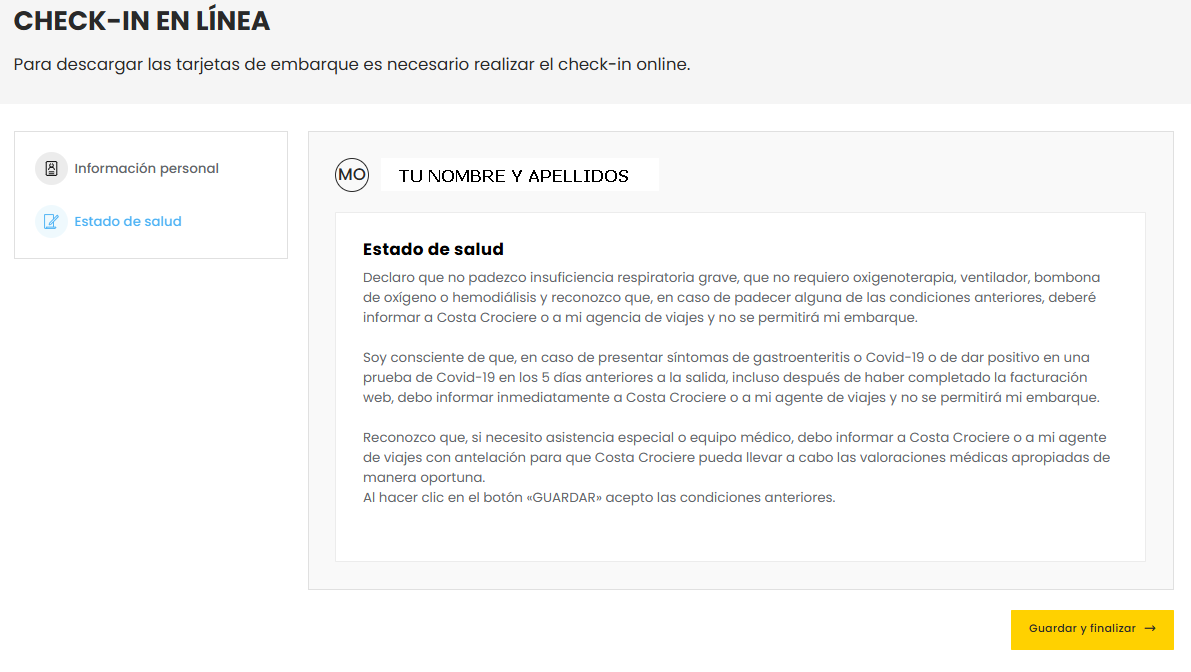Click the boarding pass download instruction text
The width and height of the screenshot is (1191, 672).
(x=352, y=64)
